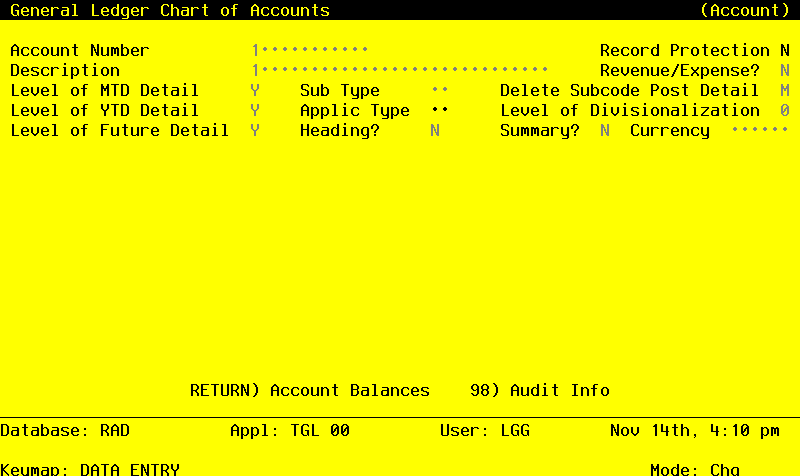
Task: Click the 'Keymap: DATA ENTRY' status text
Action: (90, 469)
